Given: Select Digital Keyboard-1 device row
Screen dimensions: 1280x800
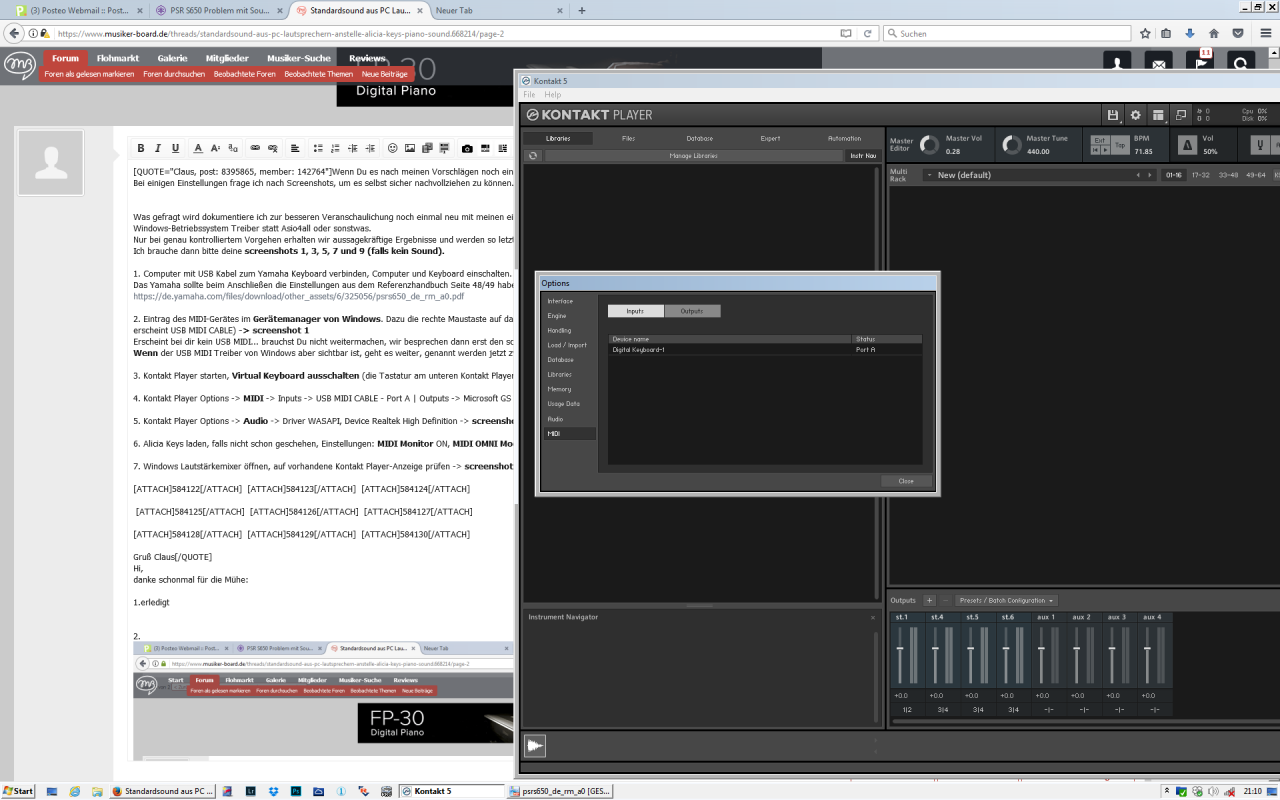Looking at the screenshot, I should tap(765, 350).
